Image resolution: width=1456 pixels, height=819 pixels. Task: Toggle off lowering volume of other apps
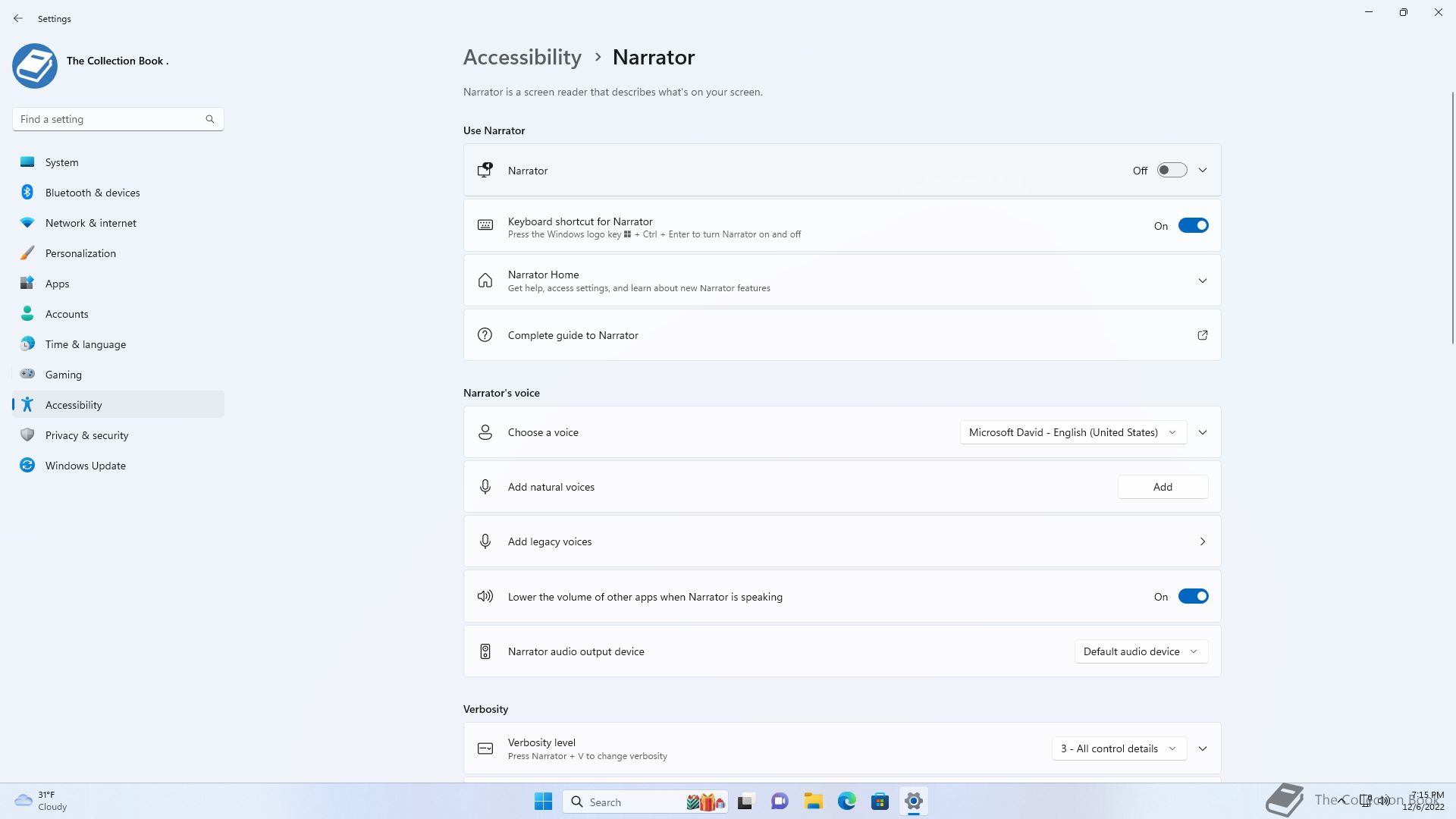pos(1193,597)
